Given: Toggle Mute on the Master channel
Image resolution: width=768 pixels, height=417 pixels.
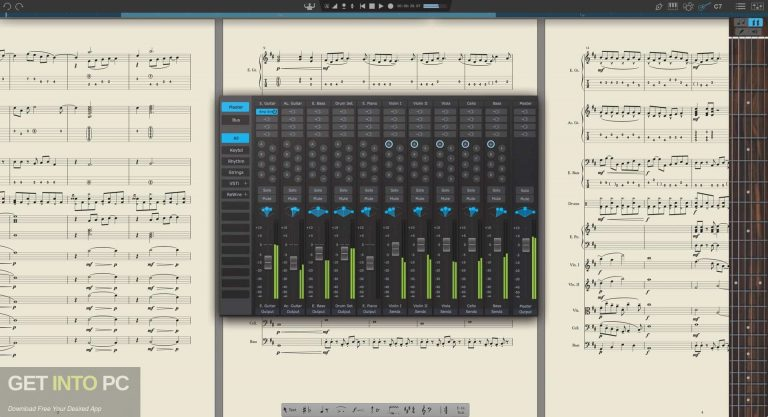Looking at the screenshot, I should click(x=525, y=198).
